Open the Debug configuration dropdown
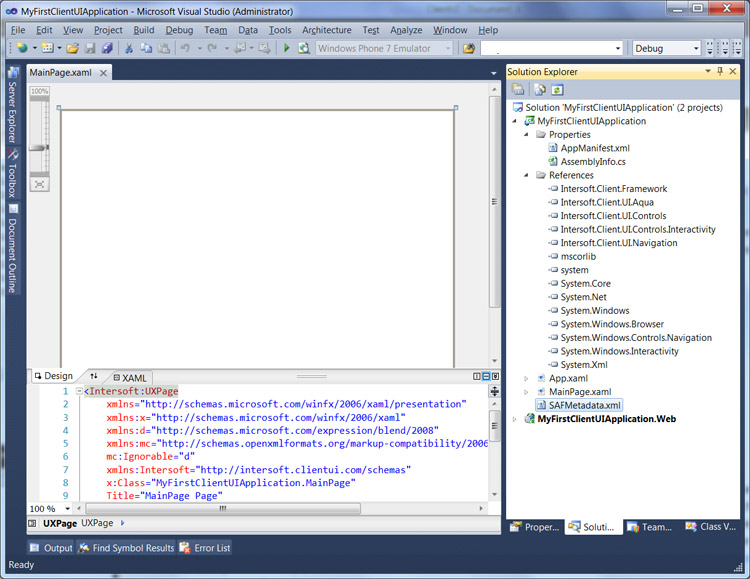This screenshot has height=579, width=750. (x=696, y=48)
